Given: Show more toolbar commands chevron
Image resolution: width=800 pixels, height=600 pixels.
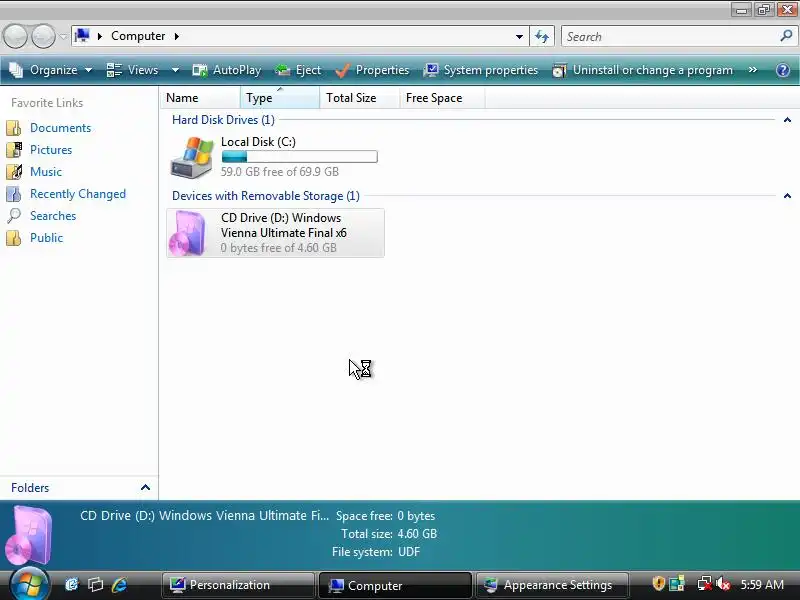Looking at the screenshot, I should [x=753, y=70].
